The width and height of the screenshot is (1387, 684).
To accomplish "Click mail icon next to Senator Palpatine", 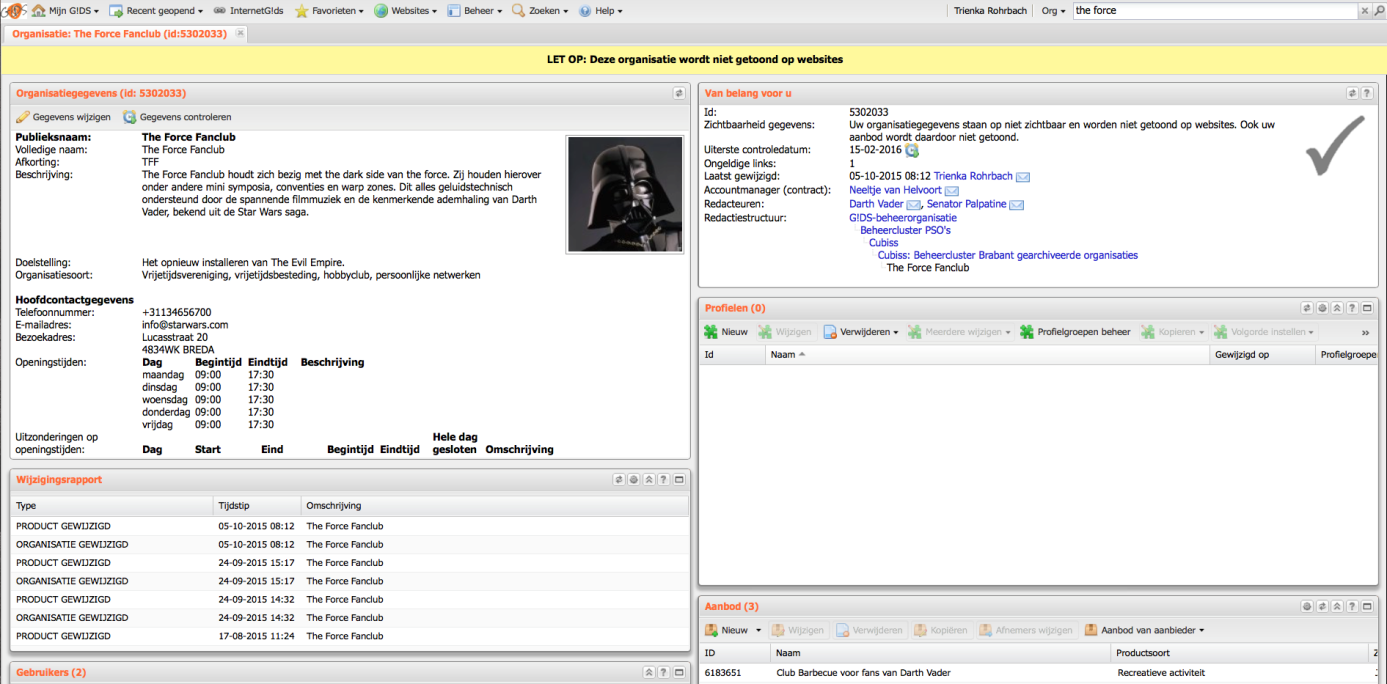I will coord(1016,205).
